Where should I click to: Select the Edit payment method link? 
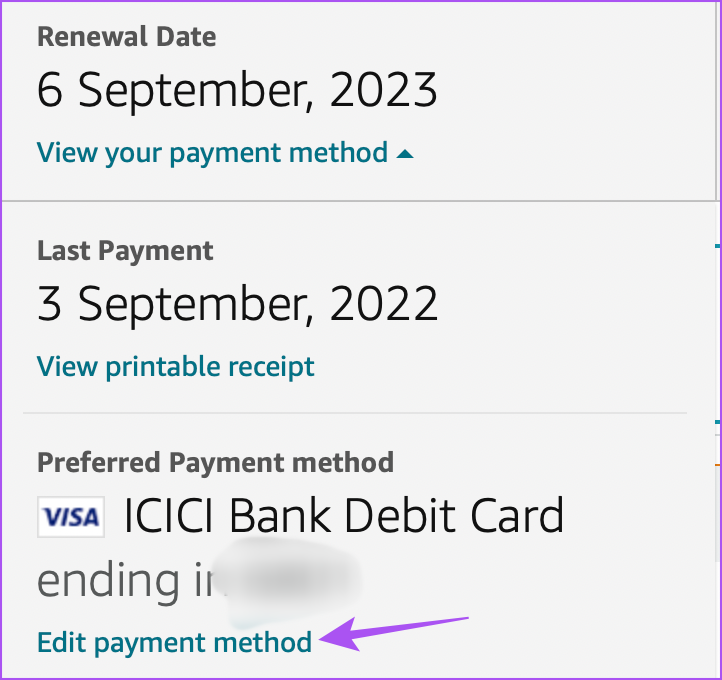[x=174, y=643]
